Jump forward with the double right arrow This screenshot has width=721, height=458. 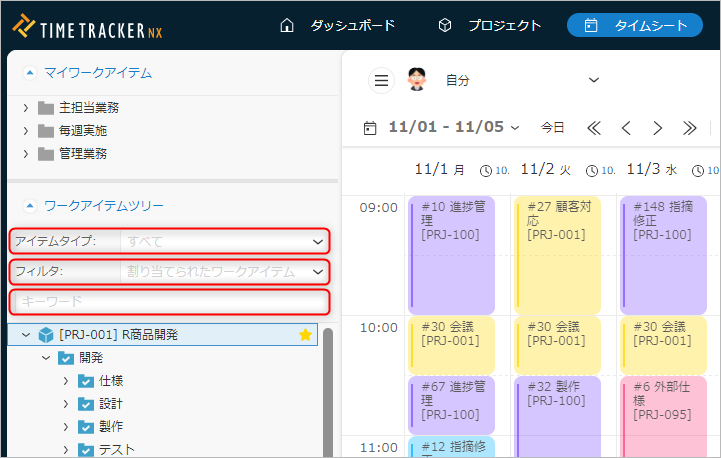[x=689, y=128]
